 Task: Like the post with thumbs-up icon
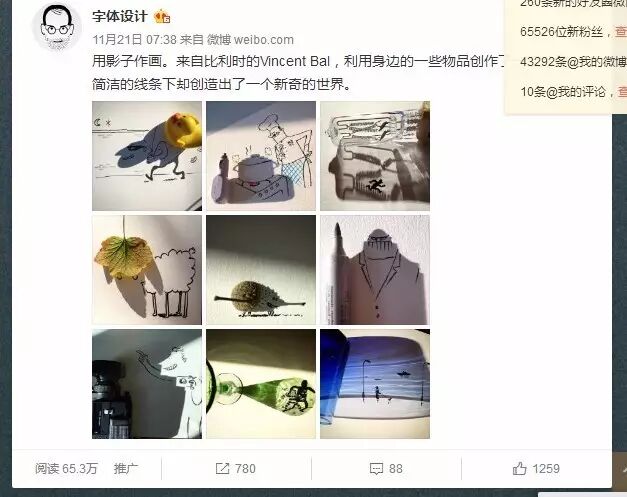click(x=519, y=468)
